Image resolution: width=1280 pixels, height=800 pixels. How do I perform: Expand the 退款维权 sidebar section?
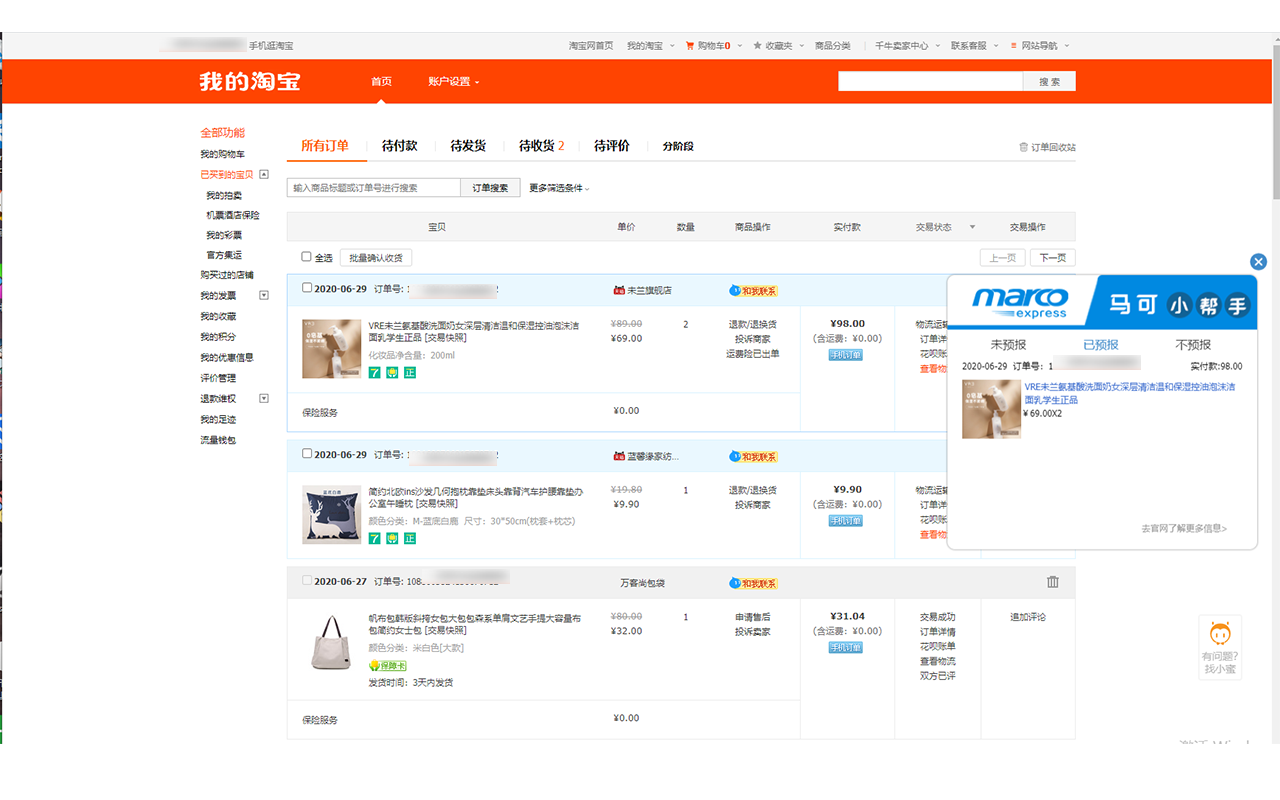click(264, 398)
